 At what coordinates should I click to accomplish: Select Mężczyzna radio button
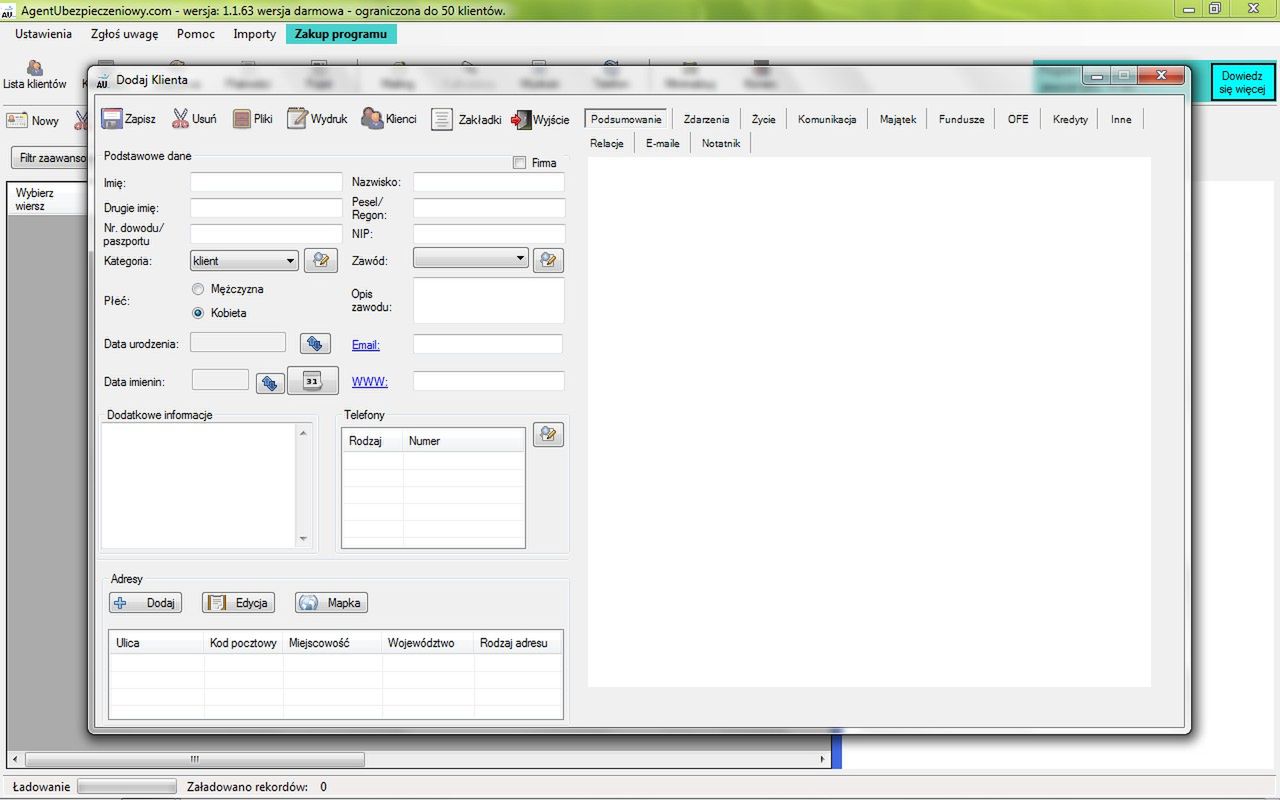tap(198, 289)
